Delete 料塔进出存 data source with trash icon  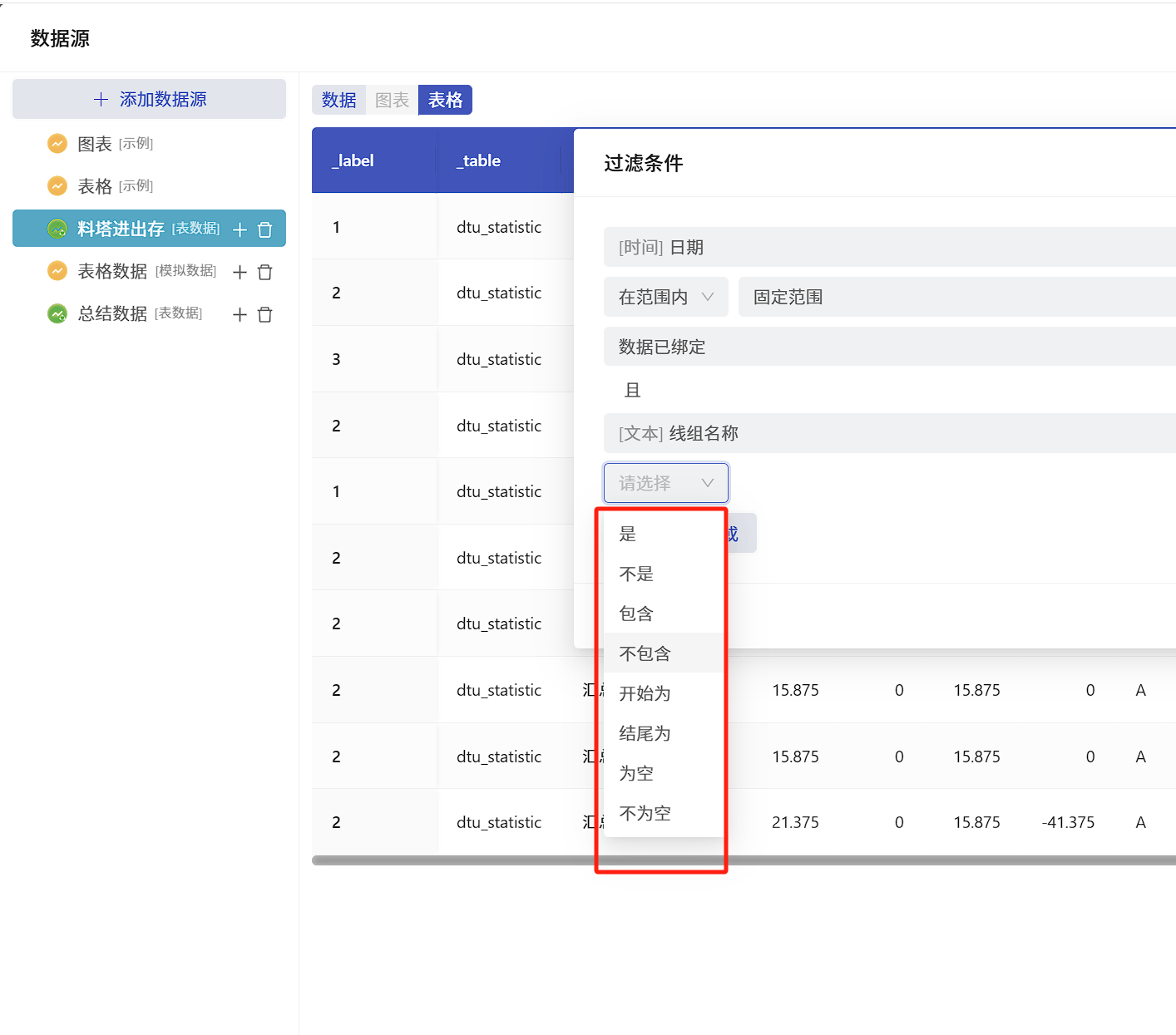(x=265, y=229)
